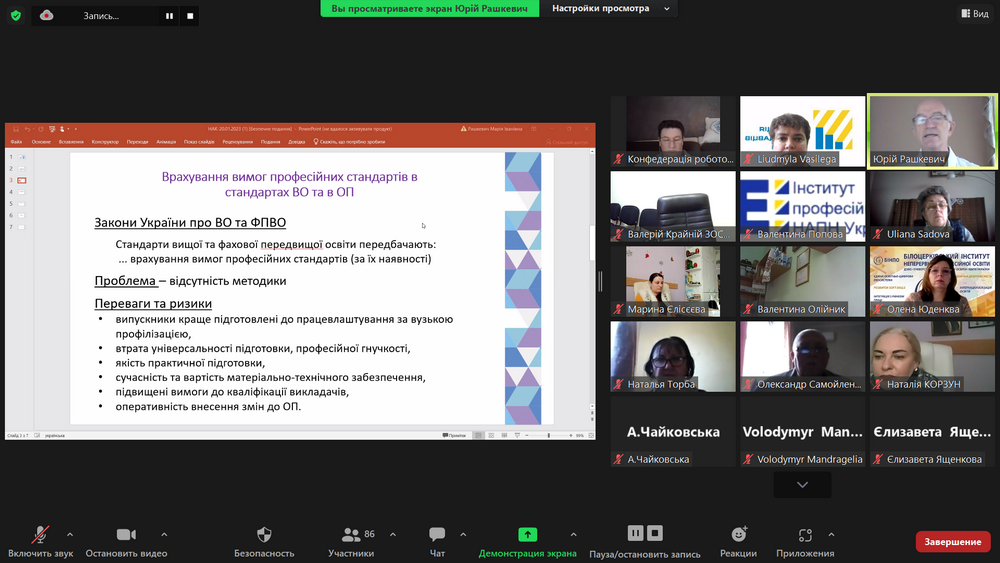The height and width of the screenshot is (563, 1000).
Task: Select Юрій Рашкевич video thumbnail
Action: (932, 131)
